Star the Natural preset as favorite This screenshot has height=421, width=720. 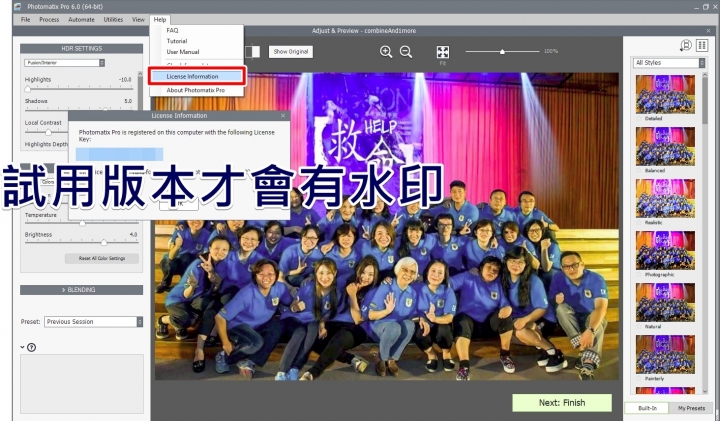[639, 327]
